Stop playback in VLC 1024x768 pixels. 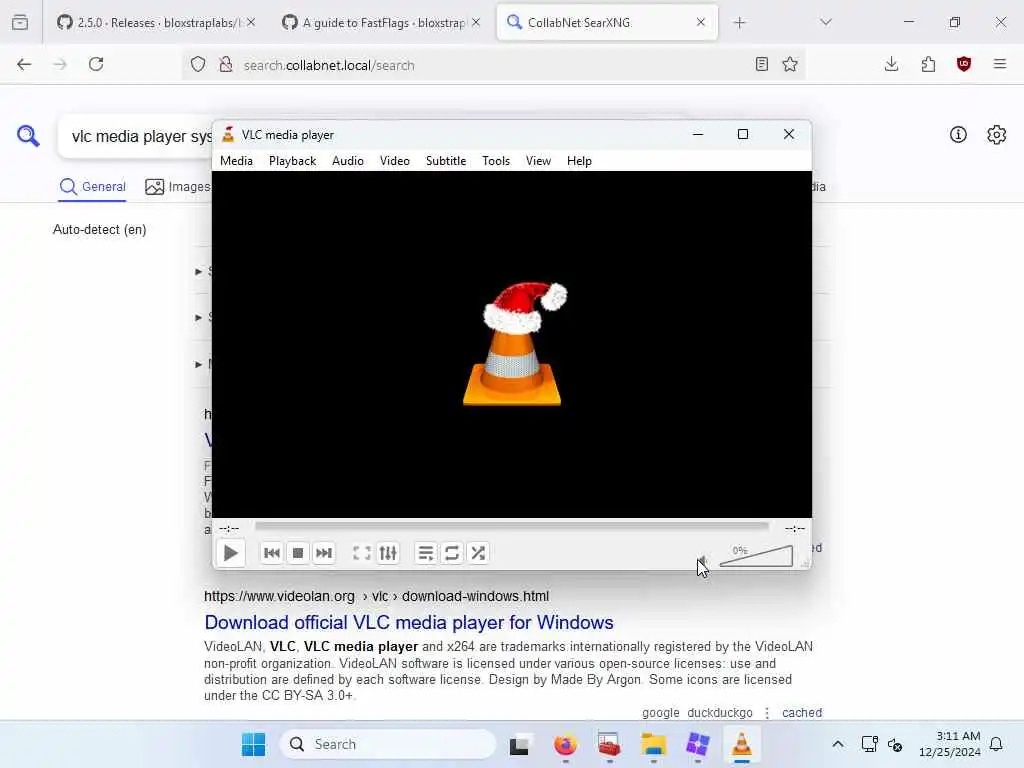click(x=298, y=553)
